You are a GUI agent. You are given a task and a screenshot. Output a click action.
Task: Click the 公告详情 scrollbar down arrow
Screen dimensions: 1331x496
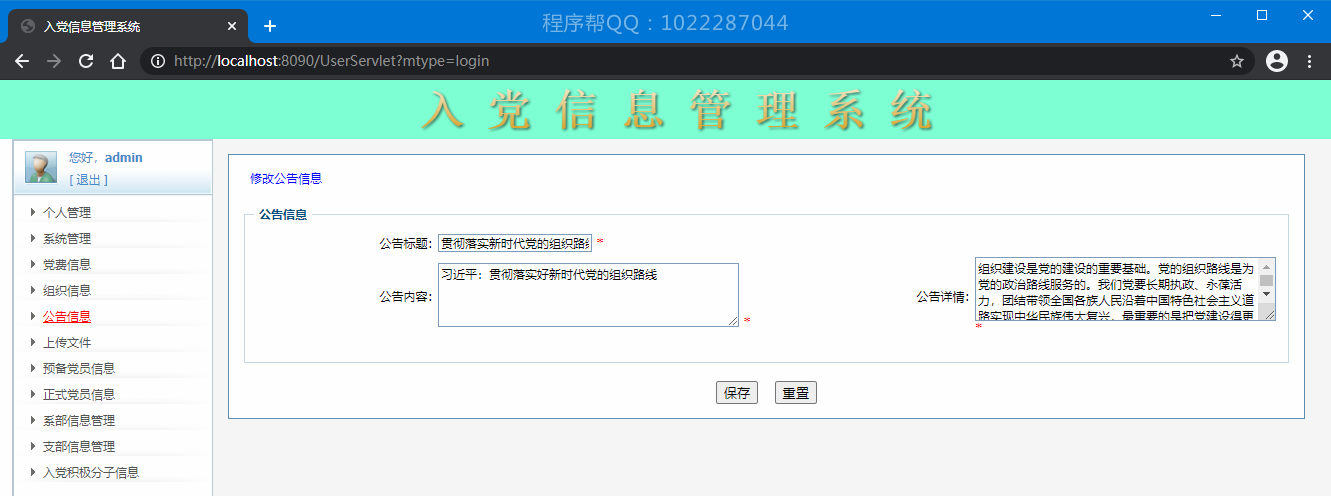pyautogui.click(x=1266, y=294)
